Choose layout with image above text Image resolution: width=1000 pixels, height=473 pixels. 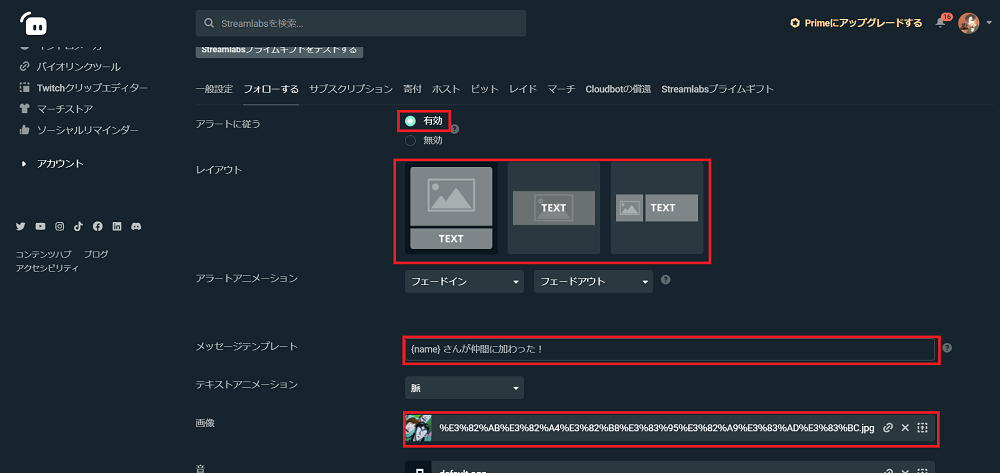click(x=452, y=208)
